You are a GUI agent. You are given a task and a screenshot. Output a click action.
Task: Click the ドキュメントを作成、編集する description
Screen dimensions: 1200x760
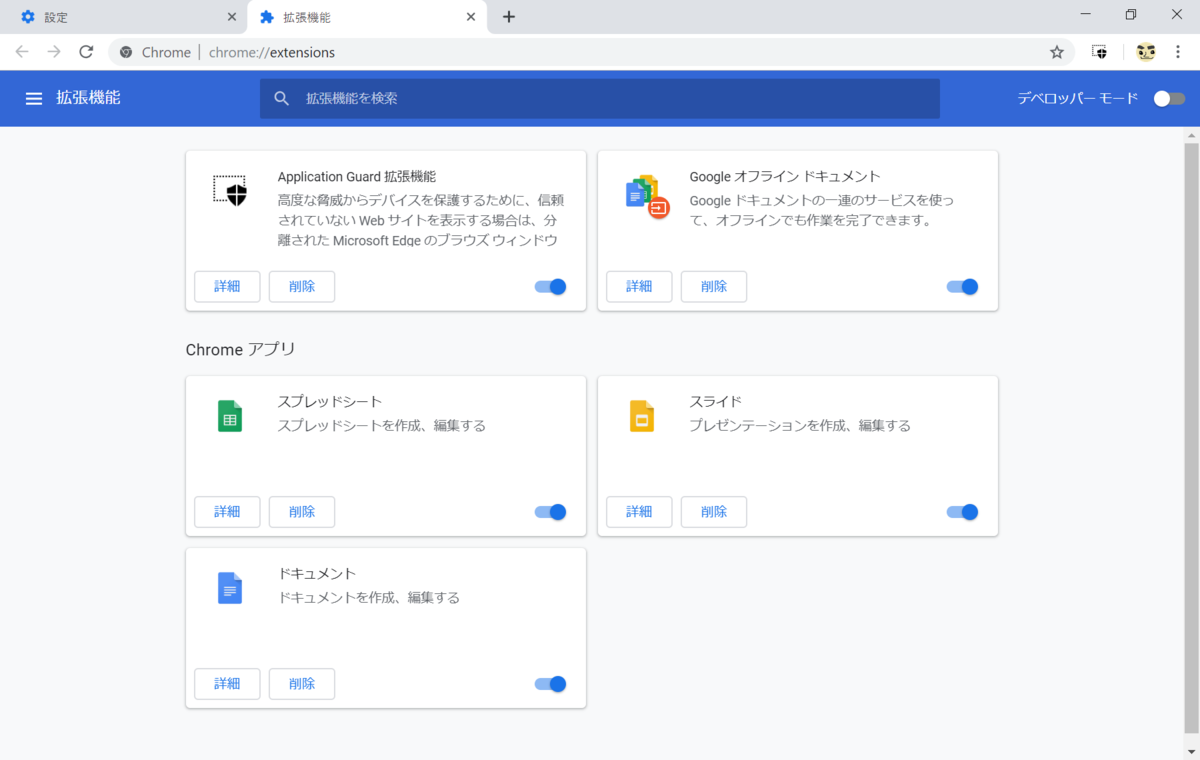[369, 597]
